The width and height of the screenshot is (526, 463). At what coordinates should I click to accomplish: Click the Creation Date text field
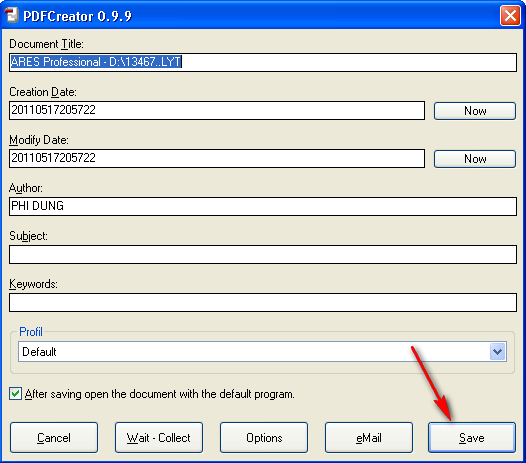(x=217, y=110)
